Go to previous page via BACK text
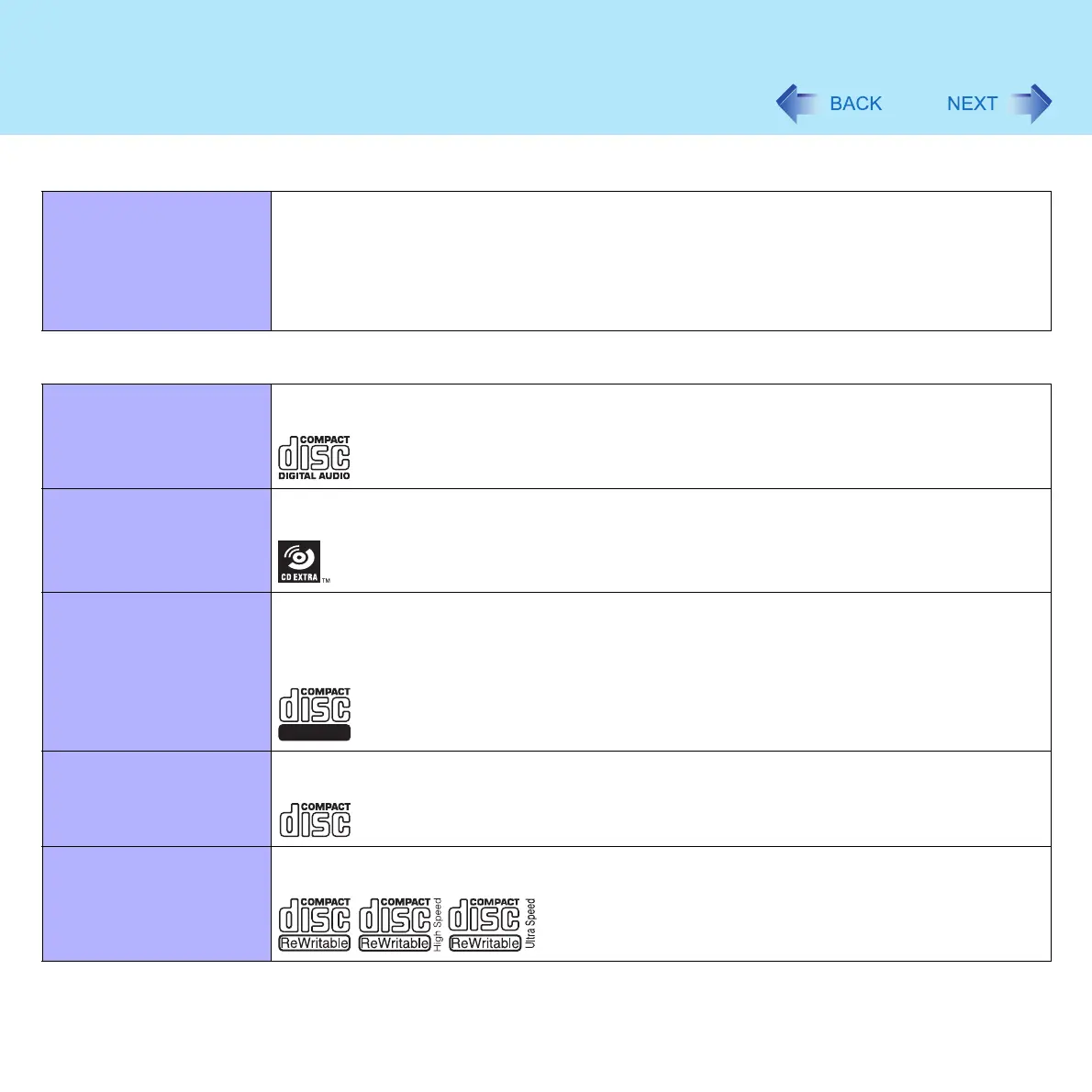The width and height of the screenshot is (1092, 1092). click(x=855, y=104)
